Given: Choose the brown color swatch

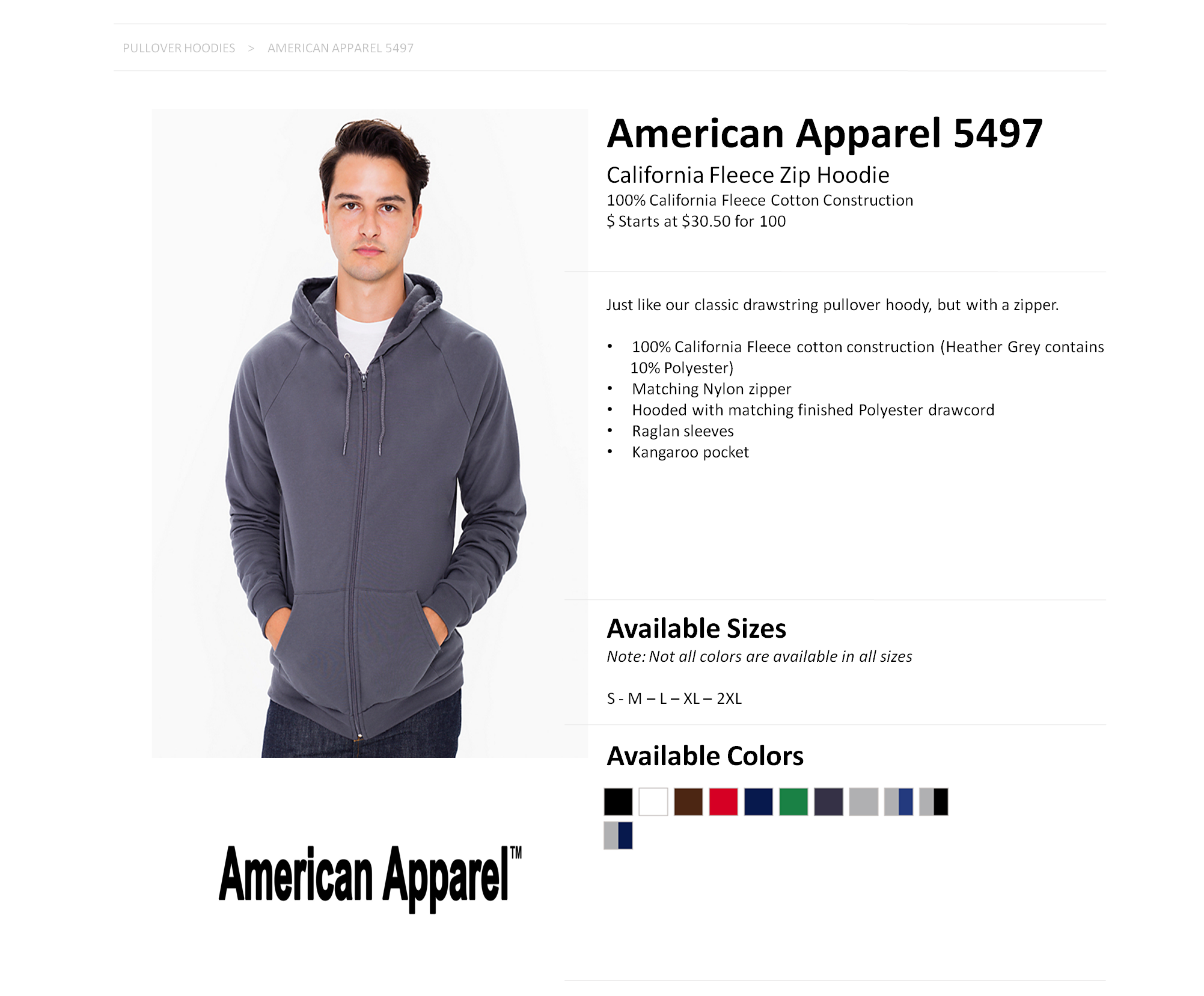Looking at the screenshot, I should [x=688, y=801].
